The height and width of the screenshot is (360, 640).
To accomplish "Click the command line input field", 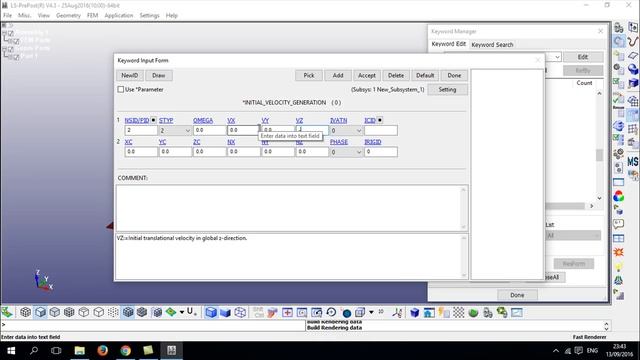I will point(154,325).
